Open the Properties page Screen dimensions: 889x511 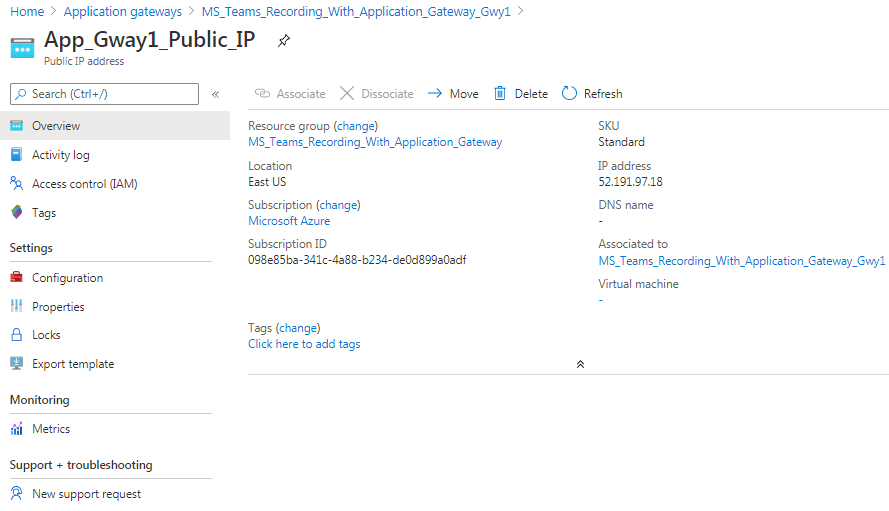pos(58,306)
